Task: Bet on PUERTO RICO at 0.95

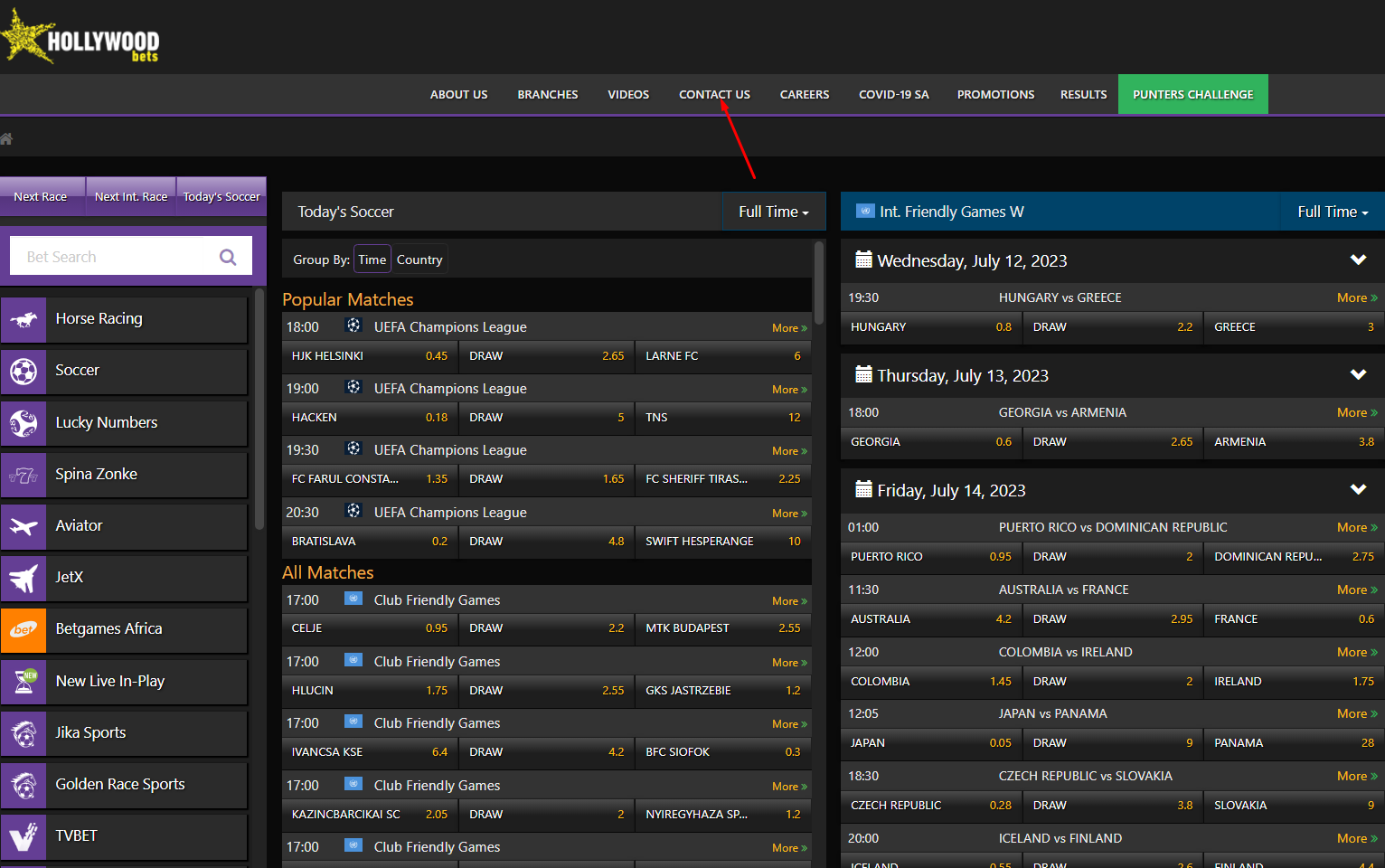Action: coord(931,557)
